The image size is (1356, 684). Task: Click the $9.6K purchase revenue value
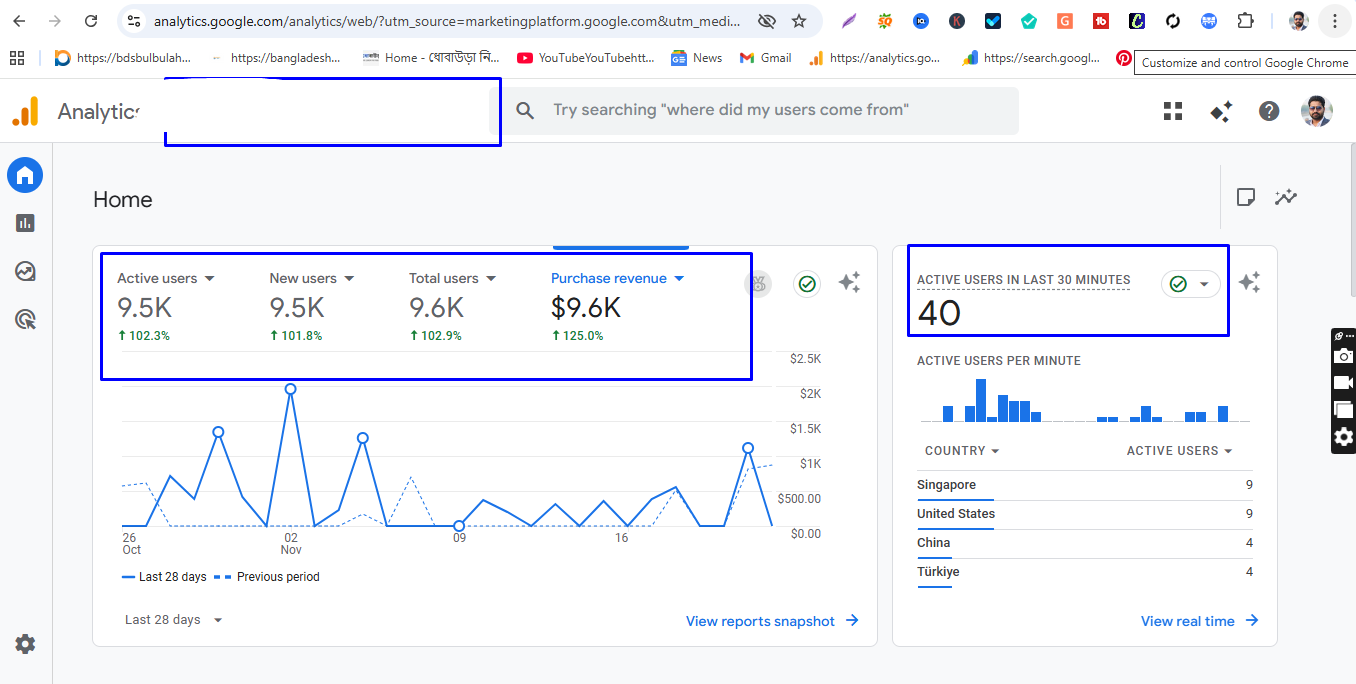[586, 307]
